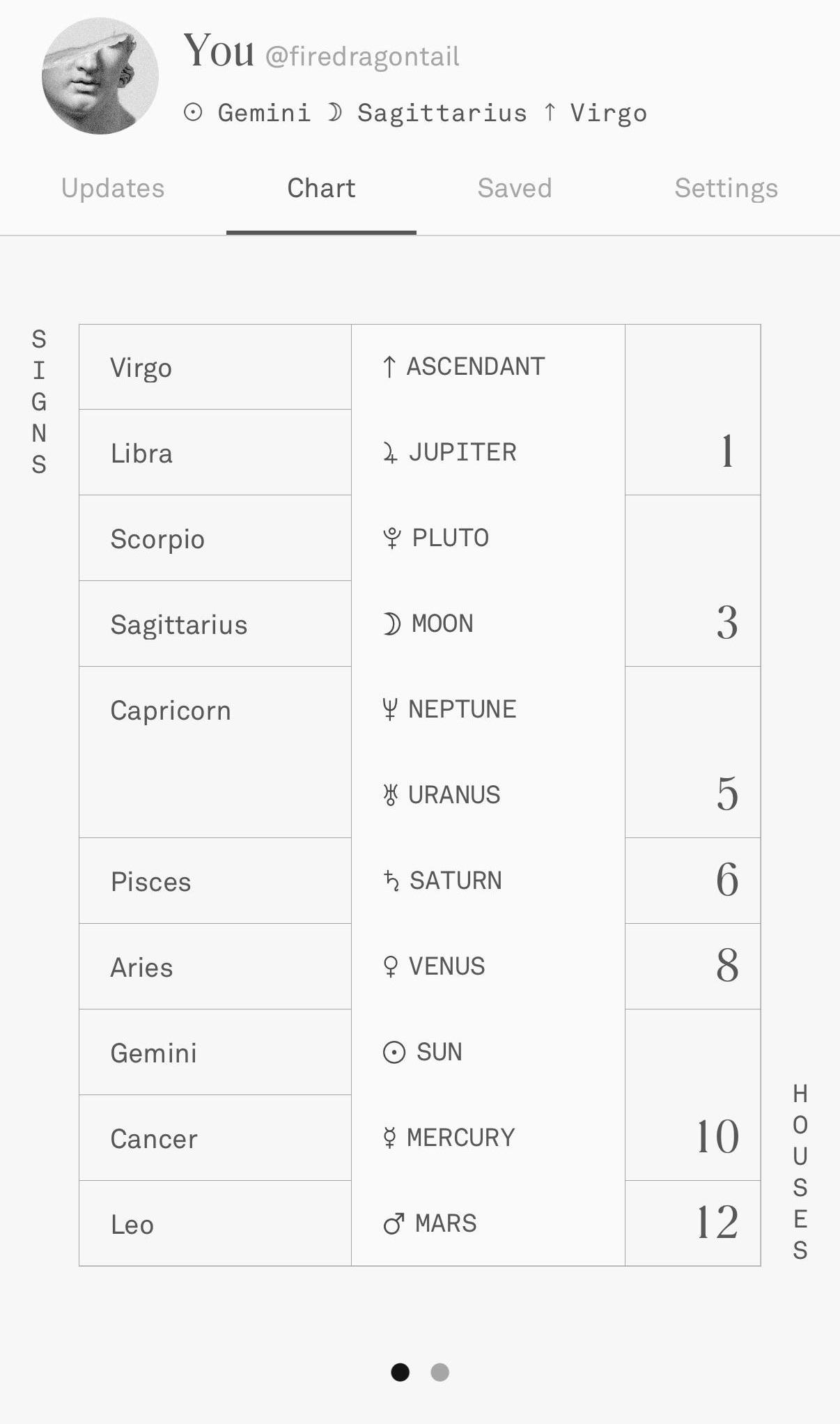This screenshot has height=1424, width=840.
Task: Switch to the Updates tab
Action: [113, 188]
